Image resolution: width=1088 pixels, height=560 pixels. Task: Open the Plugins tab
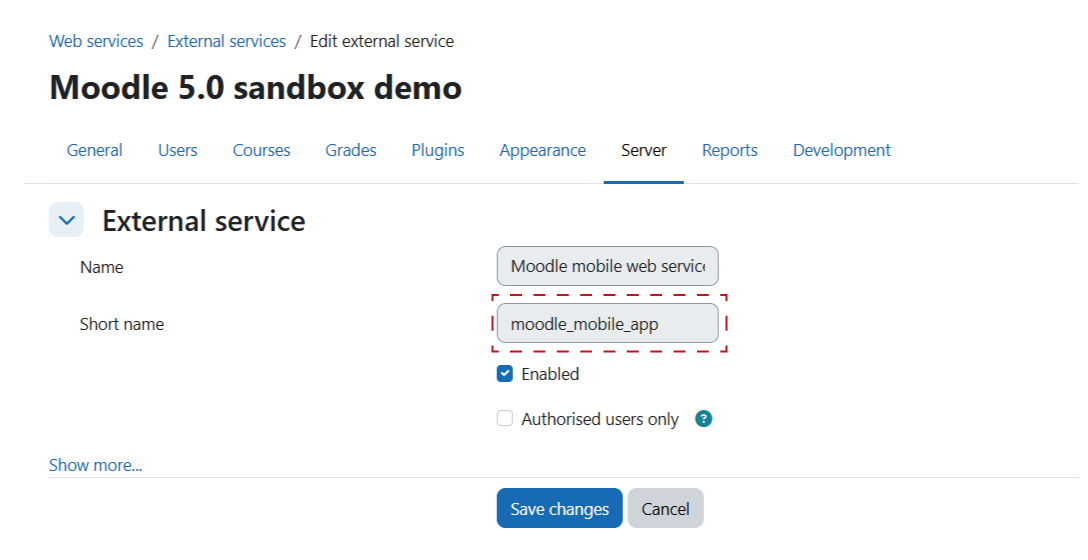pos(437,150)
